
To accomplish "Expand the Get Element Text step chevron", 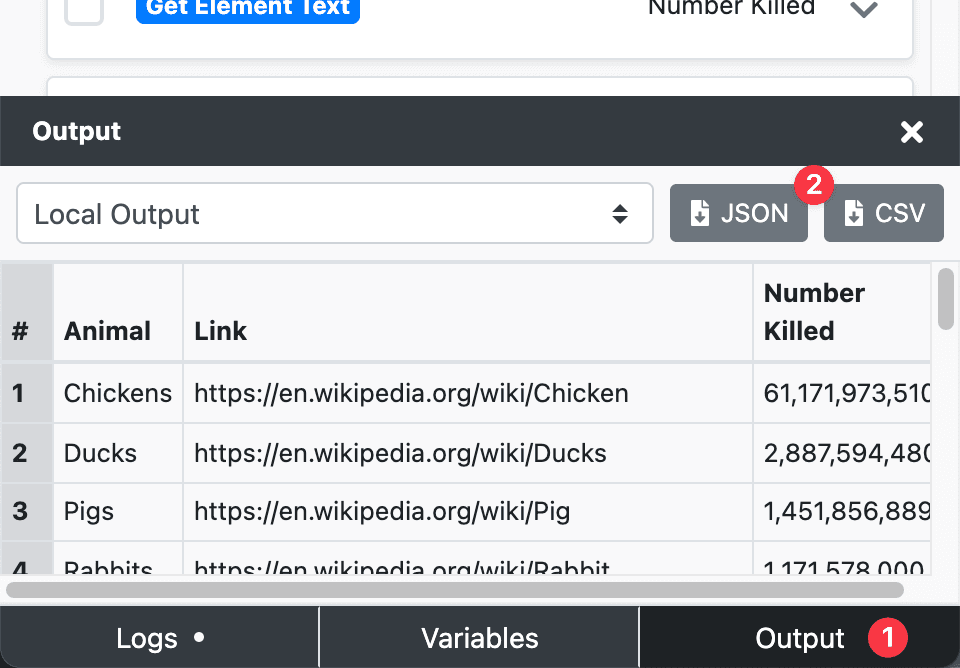I will click(x=863, y=10).
